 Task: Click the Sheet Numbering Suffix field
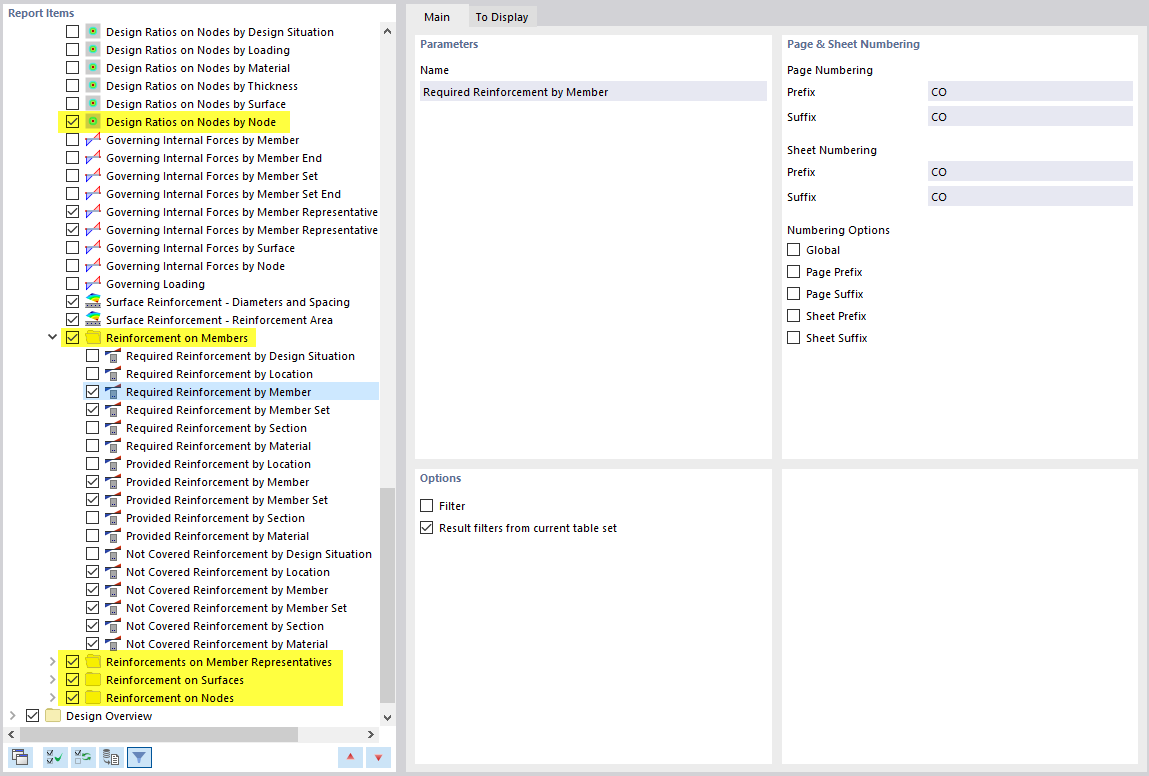[1030, 196]
